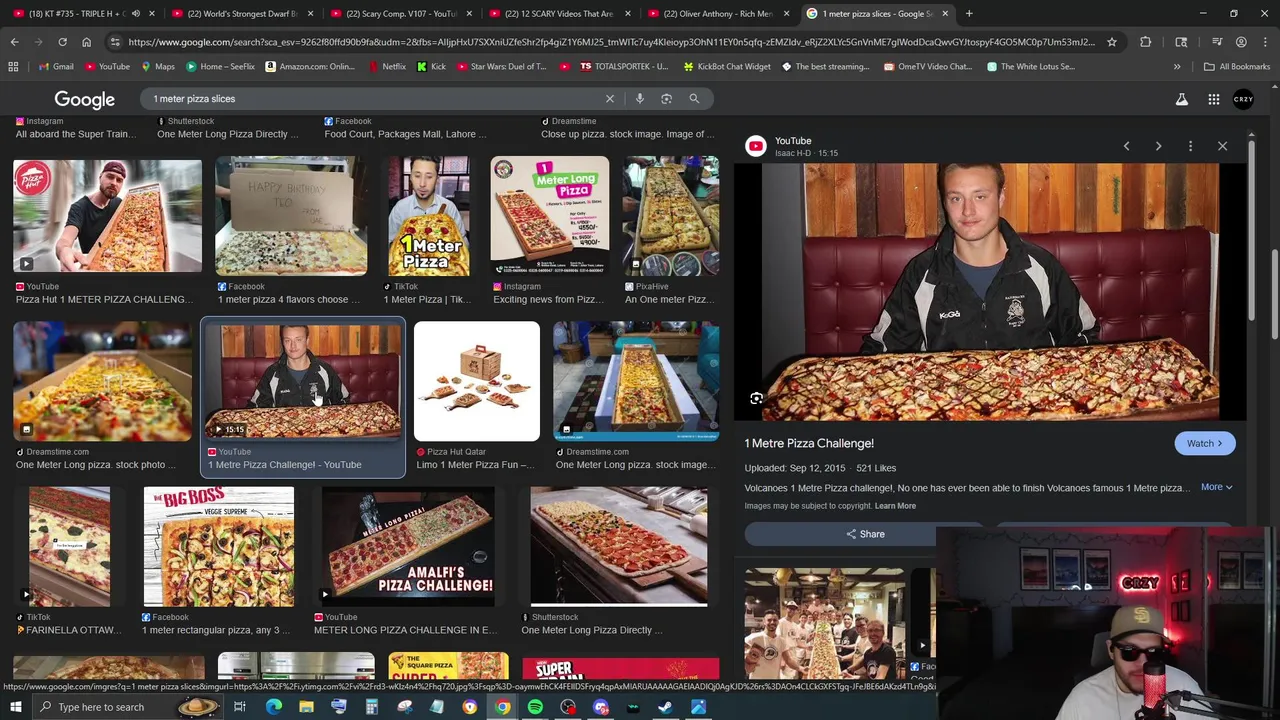Open the Gmail bookmark
Screen dimensions: 1280x720
pyautogui.click(x=56, y=67)
